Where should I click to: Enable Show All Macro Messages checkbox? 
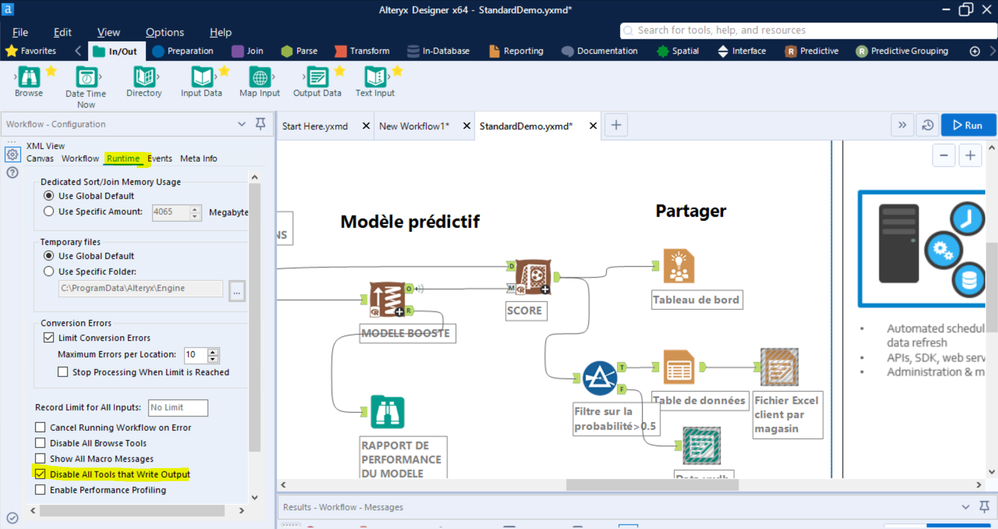(40, 458)
